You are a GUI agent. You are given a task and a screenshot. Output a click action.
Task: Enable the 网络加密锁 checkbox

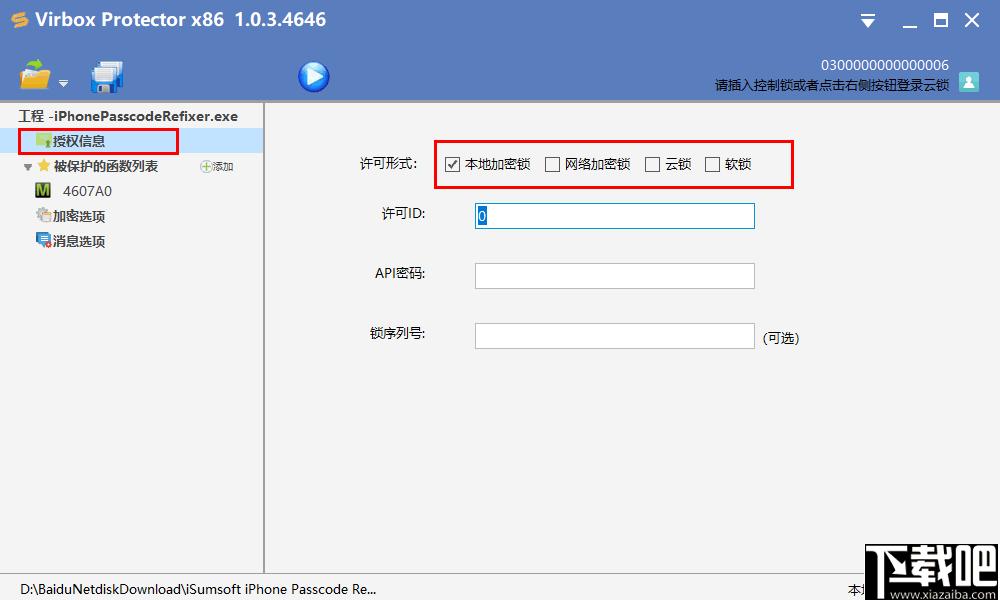(552, 165)
